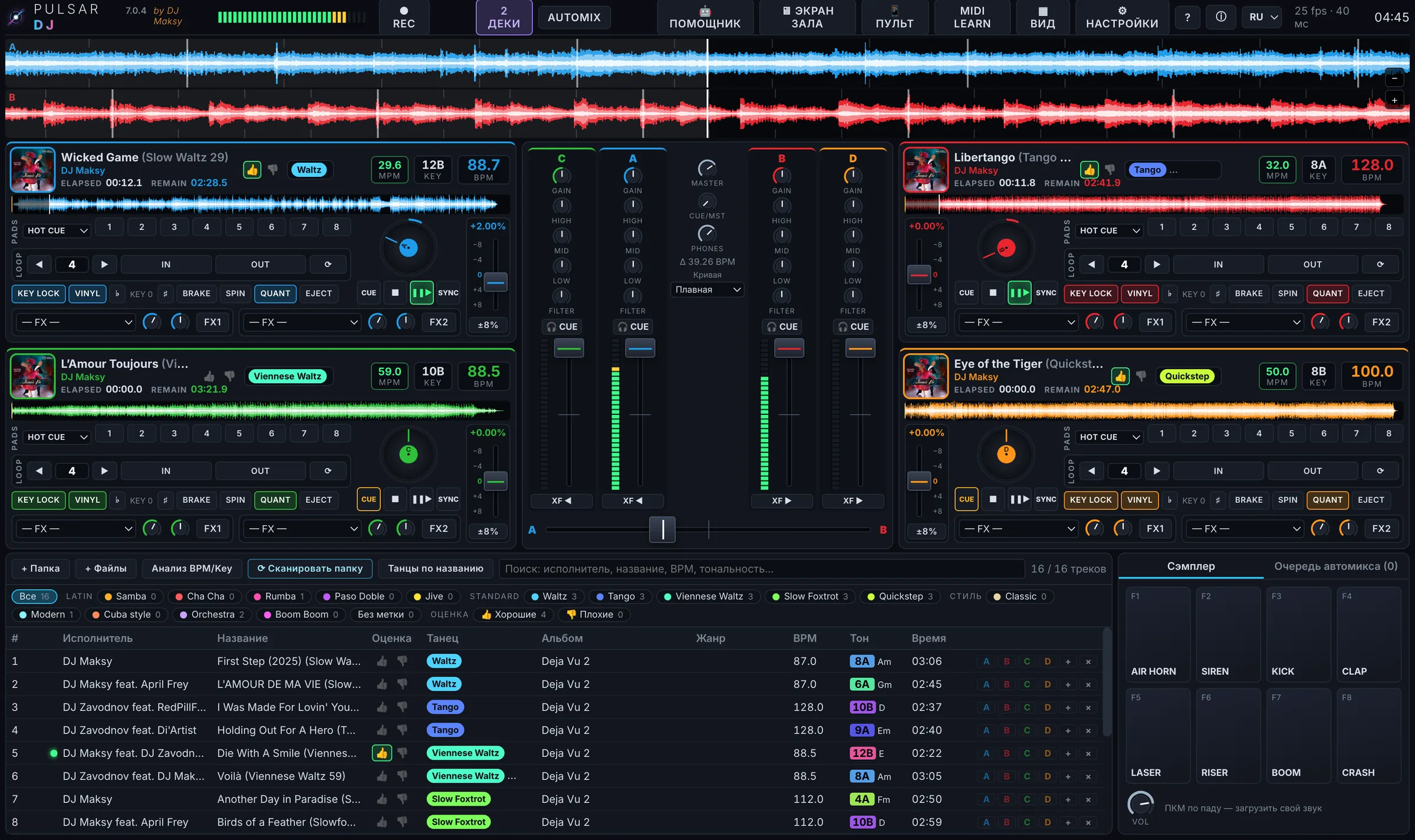1415x840 pixels.
Task: Open HOT CUE pads dropdown on Wicked Game deck
Action: (57, 230)
